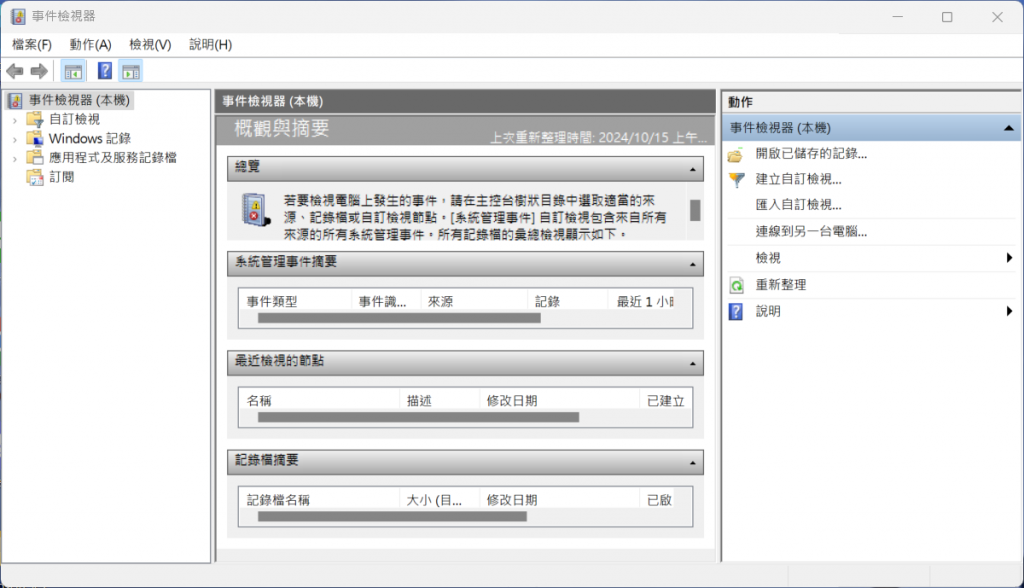The width and height of the screenshot is (1024, 588).
Task: Click the 自訂檢視 folder icon
Action: pos(35,120)
